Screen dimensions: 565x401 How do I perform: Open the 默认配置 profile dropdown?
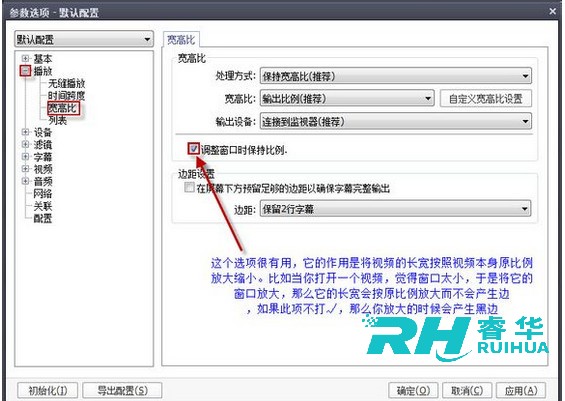[84, 39]
